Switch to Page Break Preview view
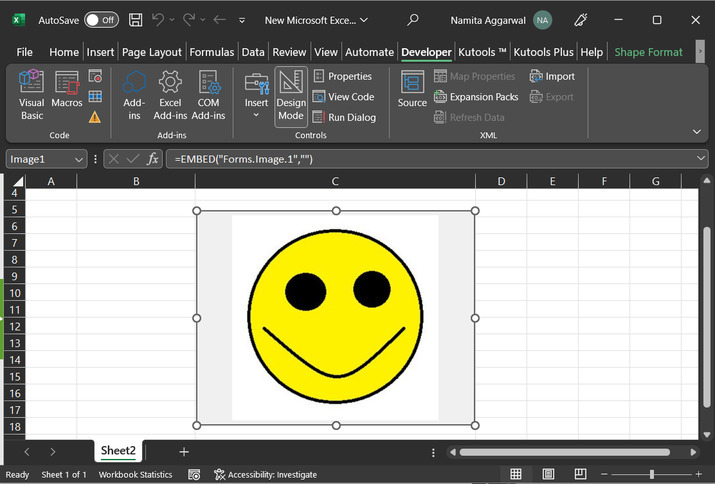Screen dimensions: 715x484 pyautogui.click(x=581, y=474)
